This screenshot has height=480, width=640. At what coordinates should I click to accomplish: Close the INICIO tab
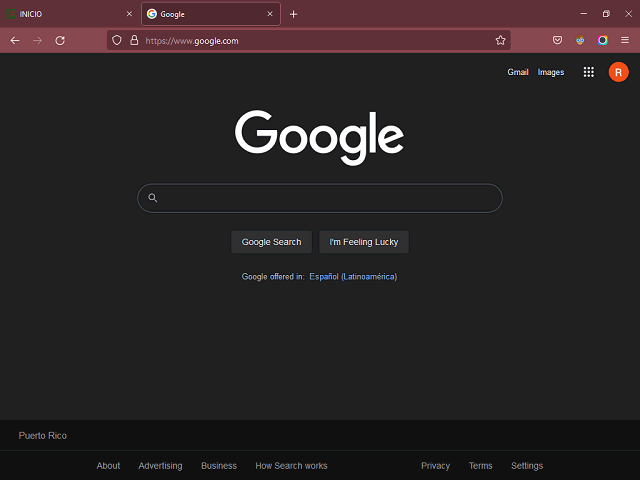tap(129, 14)
